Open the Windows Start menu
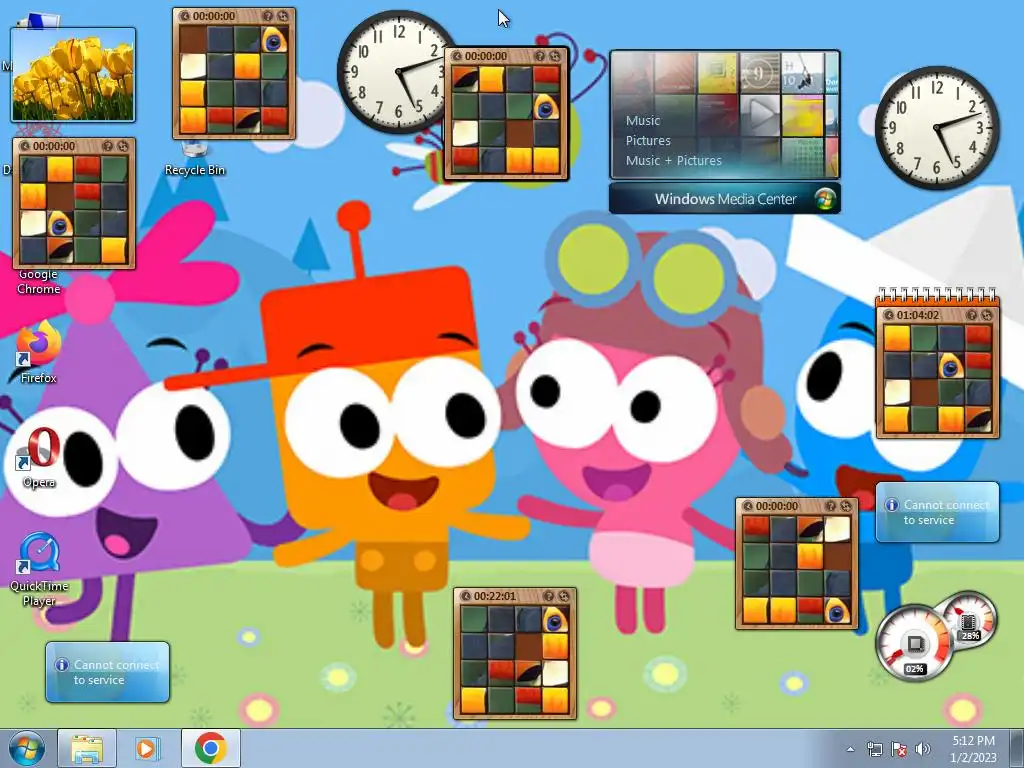This screenshot has height=768, width=1024. point(26,749)
